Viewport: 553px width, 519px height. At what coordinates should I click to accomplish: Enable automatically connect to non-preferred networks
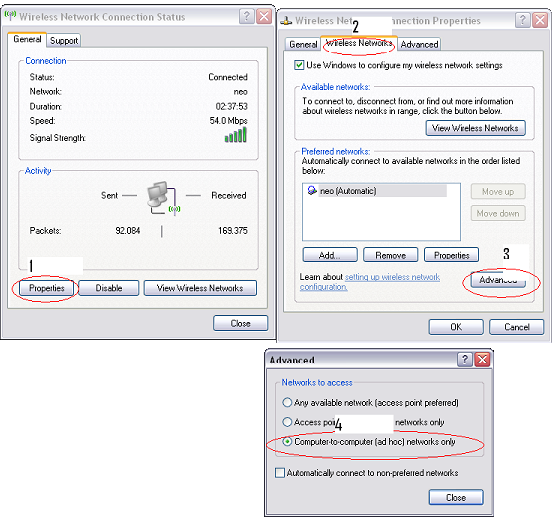[280, 473]
